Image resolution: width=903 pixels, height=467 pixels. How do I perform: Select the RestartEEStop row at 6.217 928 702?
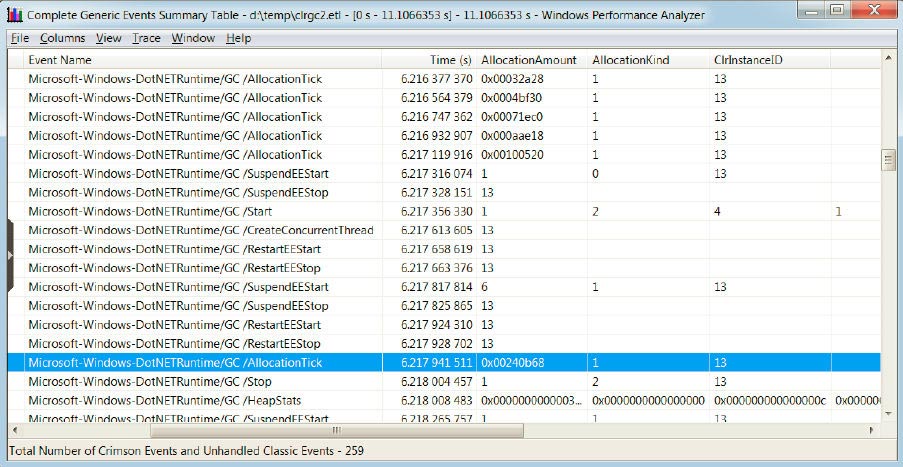pos(443,344)
